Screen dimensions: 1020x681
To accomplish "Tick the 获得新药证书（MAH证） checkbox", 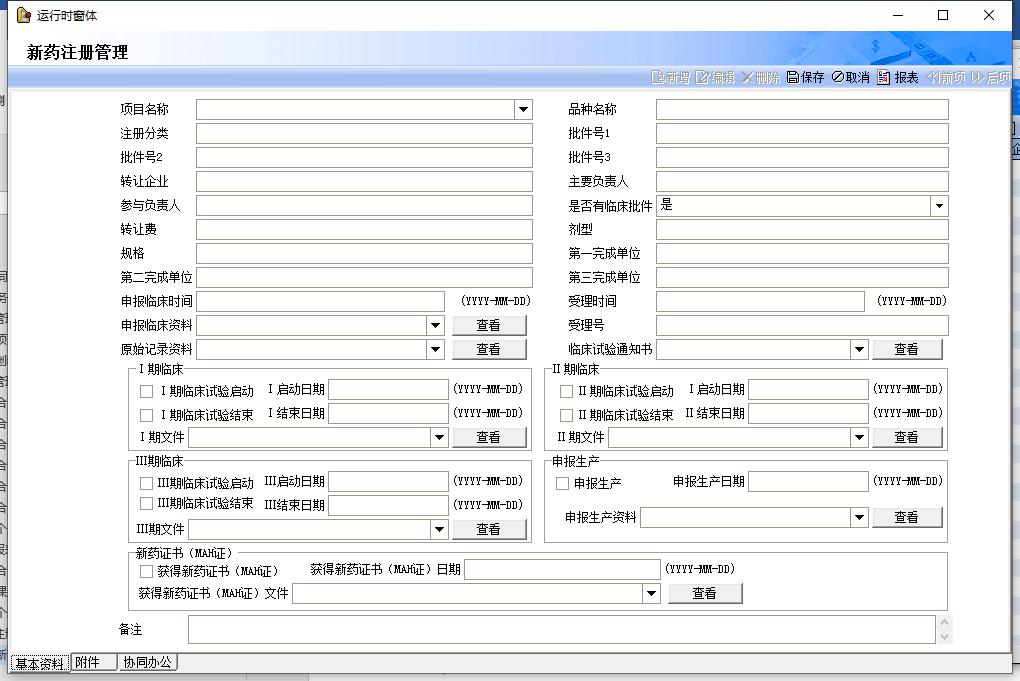I will [x=147, y=571].
